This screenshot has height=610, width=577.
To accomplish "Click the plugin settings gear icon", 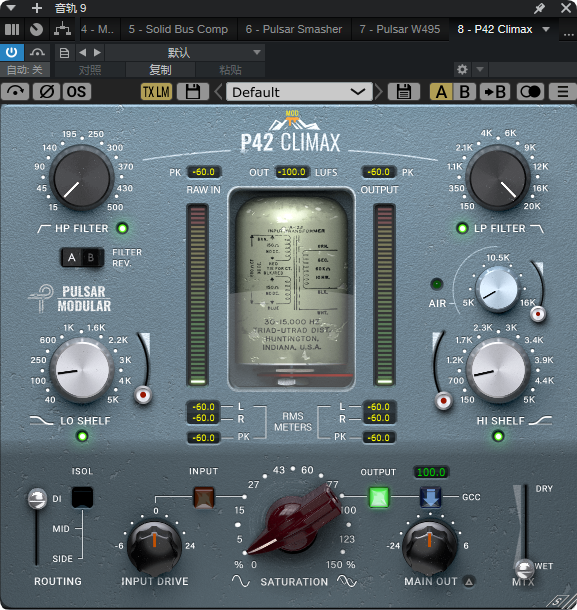I will (462, 70).
